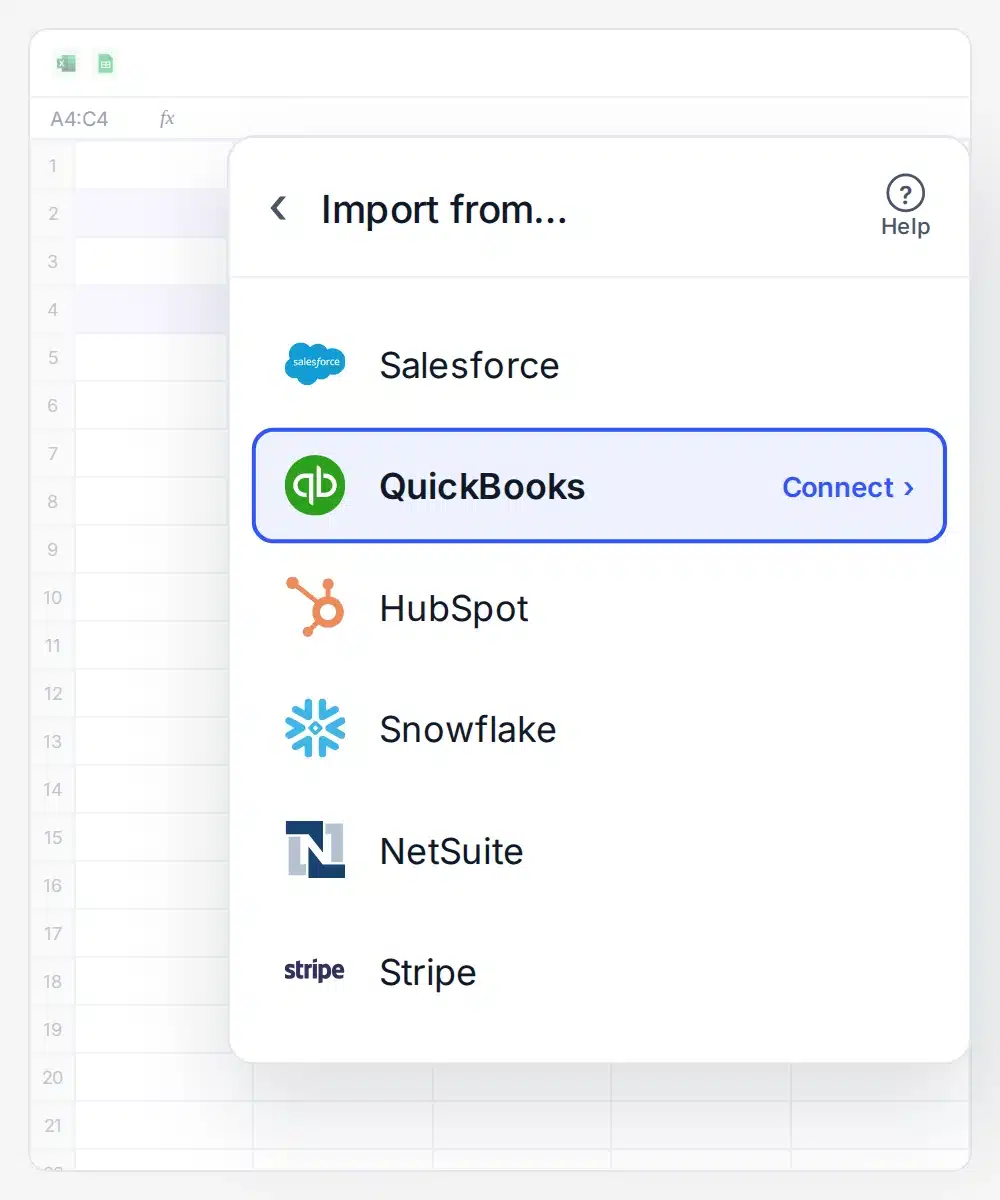Viewport: 1000px width, 1200px height.
Task: Click the QuickBooks green logo
Action: point(315,486)
